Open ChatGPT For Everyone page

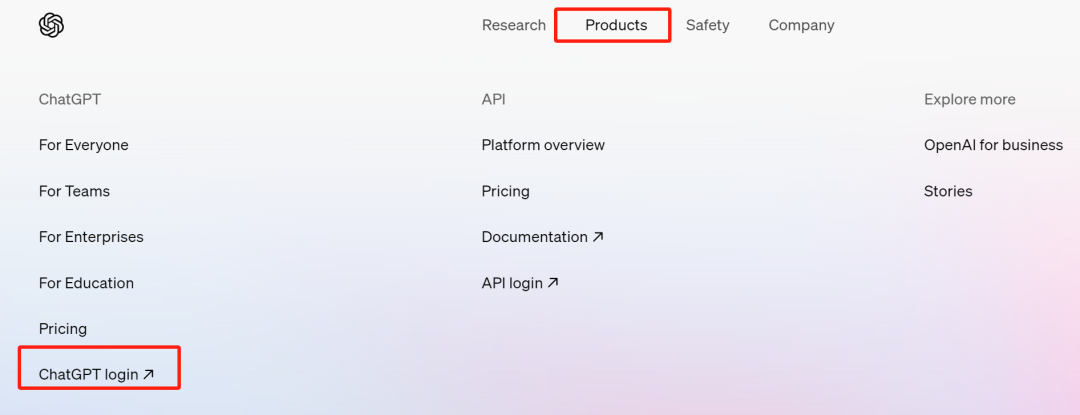(x=84, y=145)
